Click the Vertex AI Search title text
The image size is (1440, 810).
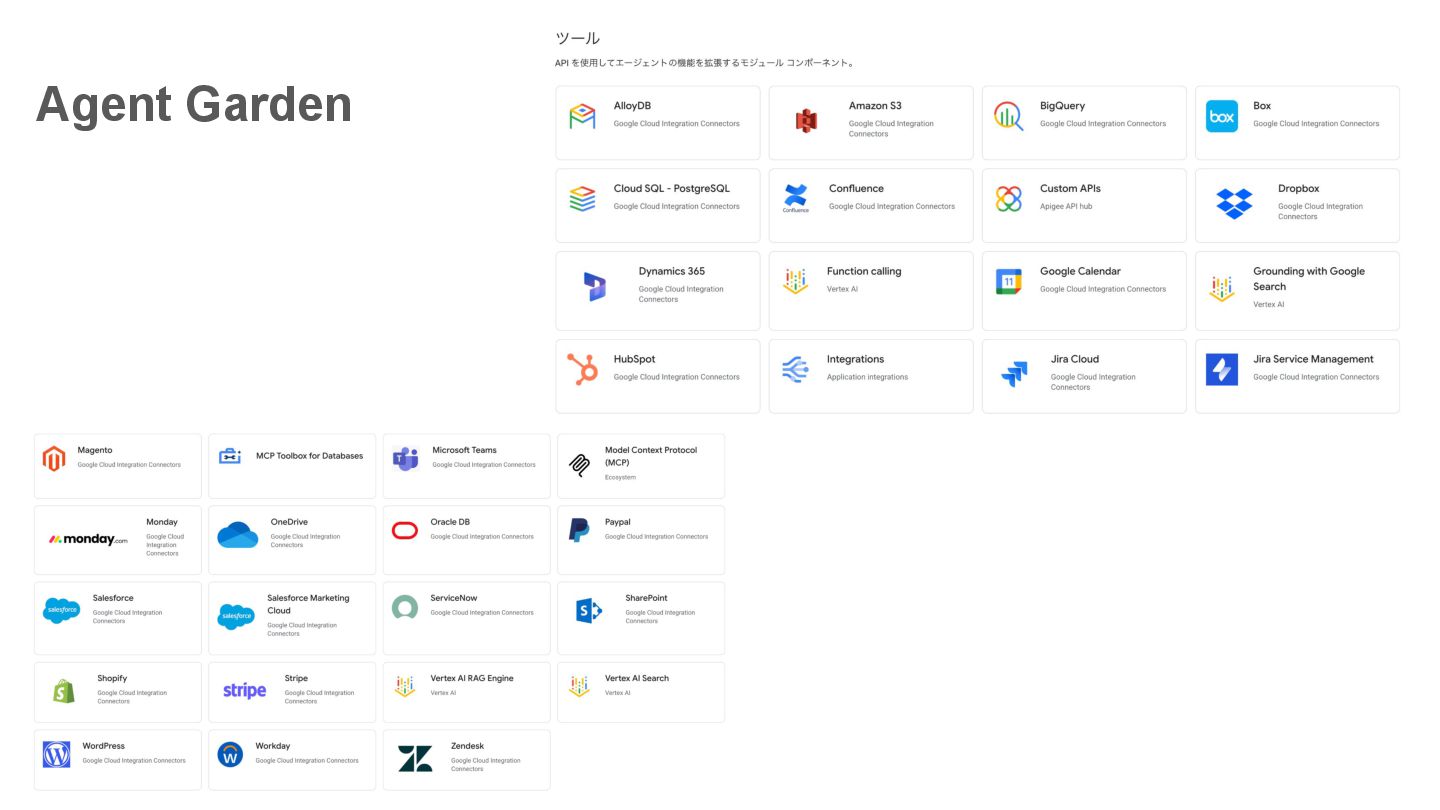click(637, 678)
